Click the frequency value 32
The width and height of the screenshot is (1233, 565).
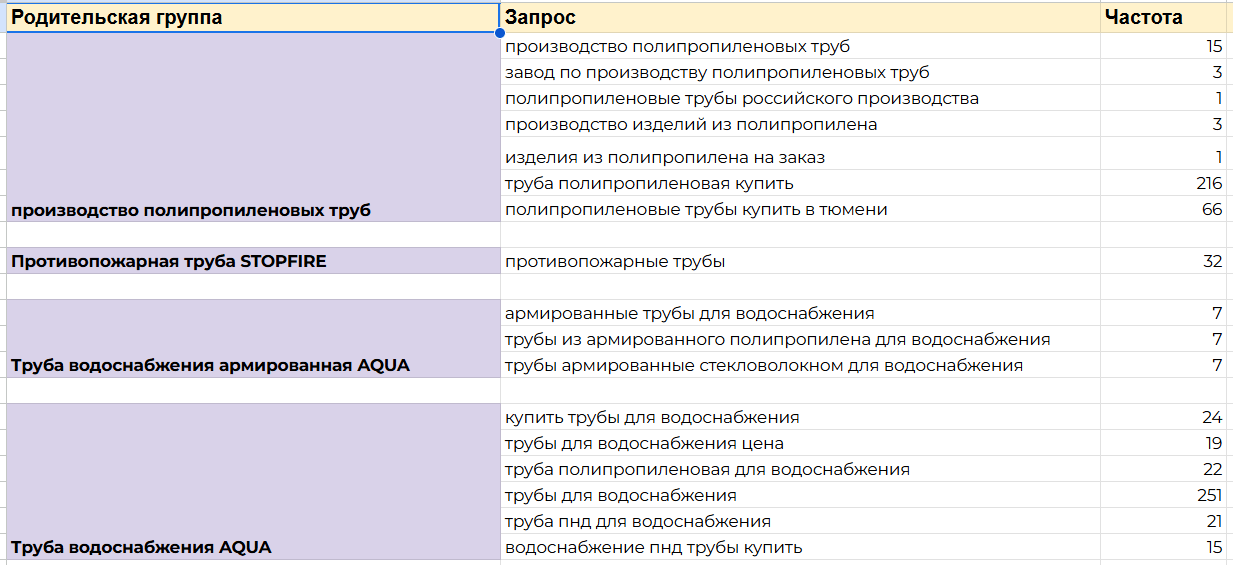click(1213, 261)
